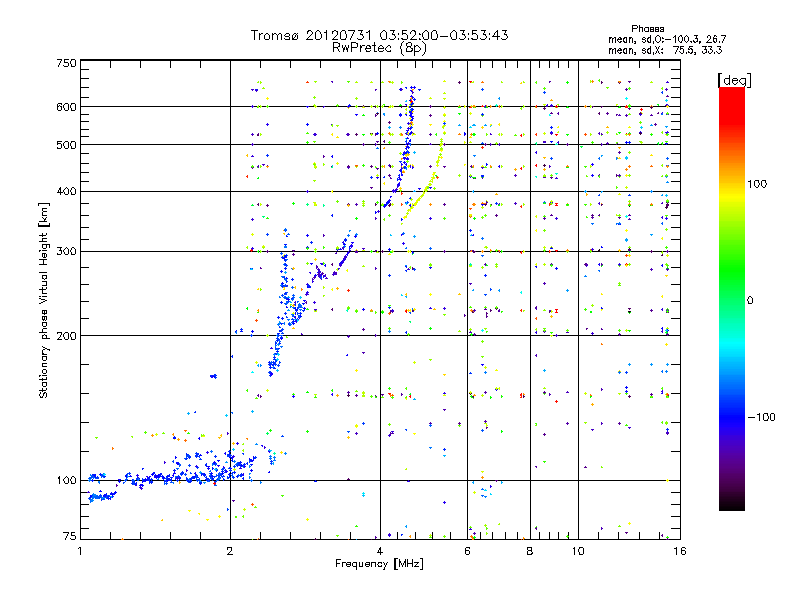
Task: Click the 'mean, sd,O:-100.3, 26.7' line
Action: click(667, 39)
